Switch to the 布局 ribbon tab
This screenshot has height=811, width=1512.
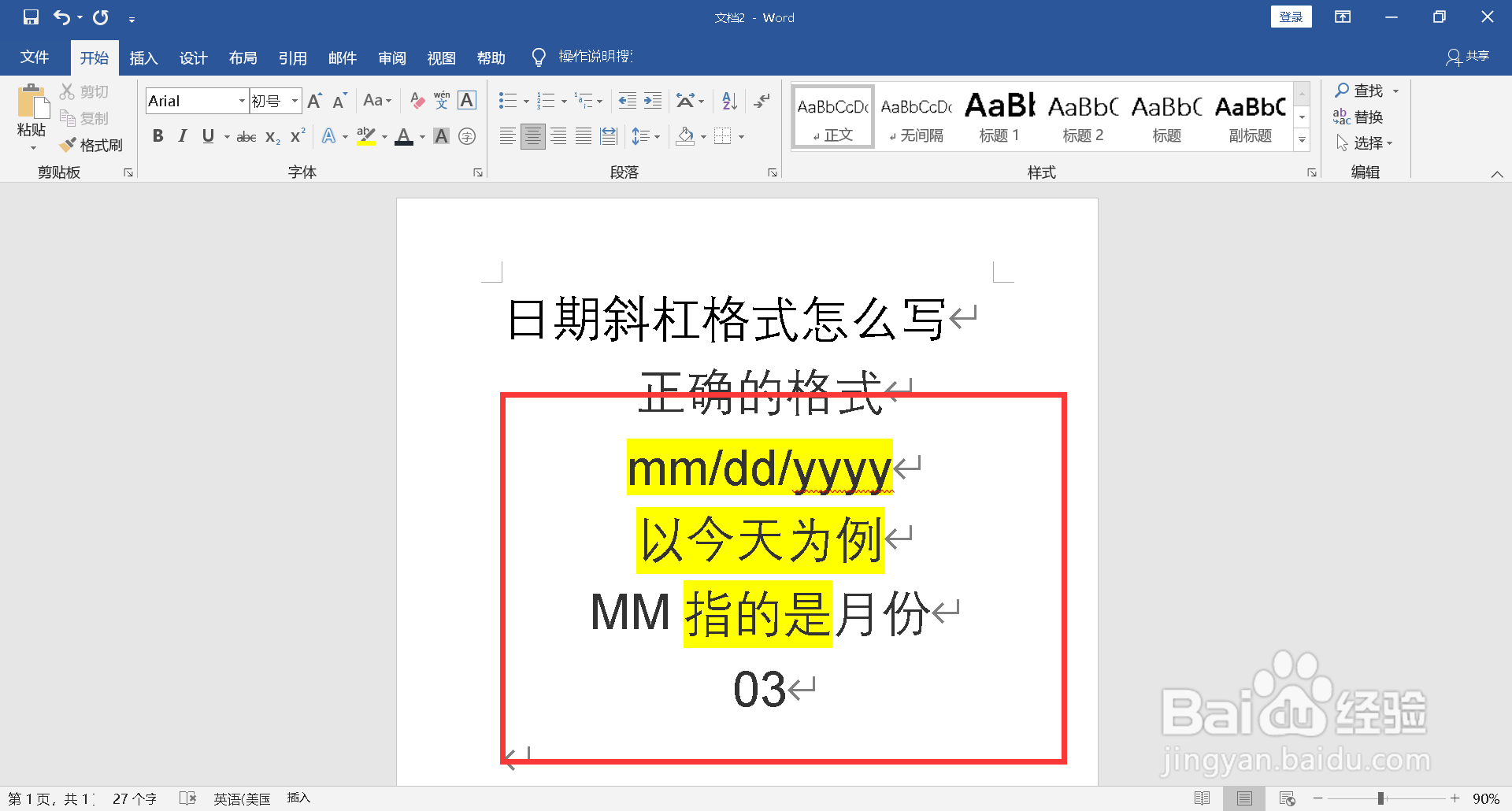click(243, 57)
